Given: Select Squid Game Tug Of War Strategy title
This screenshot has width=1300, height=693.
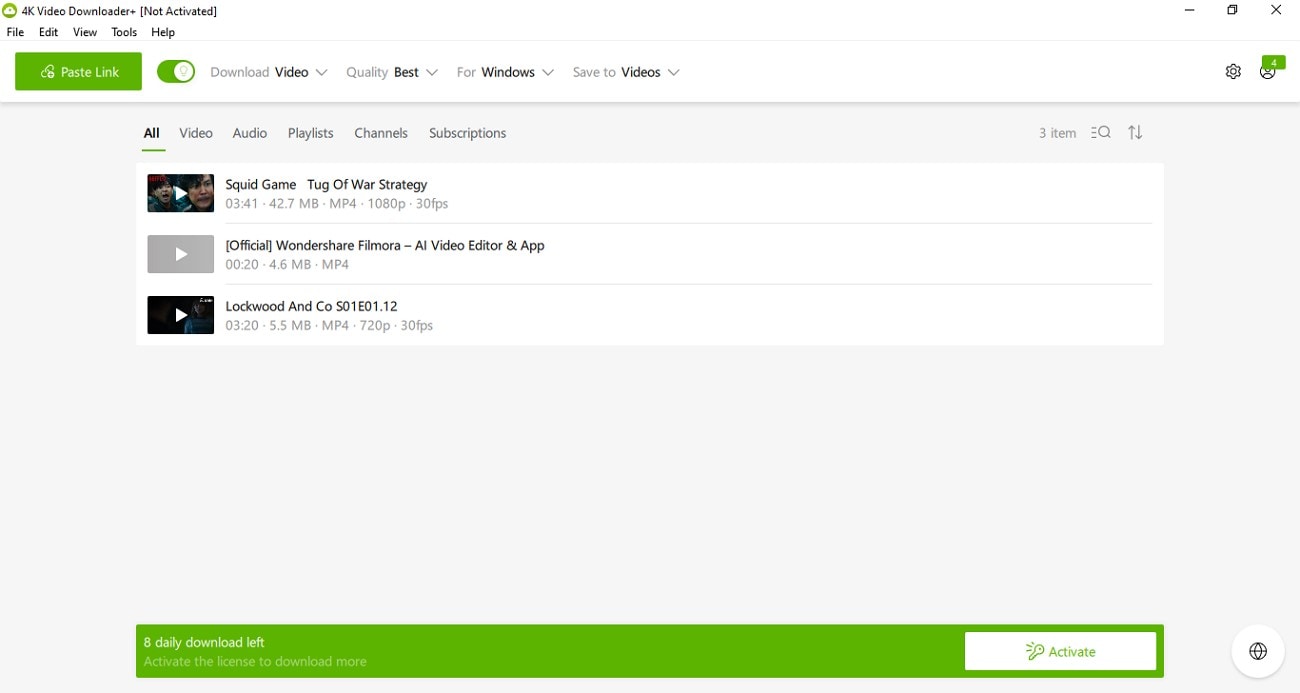Looking at the screenshot, I should click(x=326, y=184).
